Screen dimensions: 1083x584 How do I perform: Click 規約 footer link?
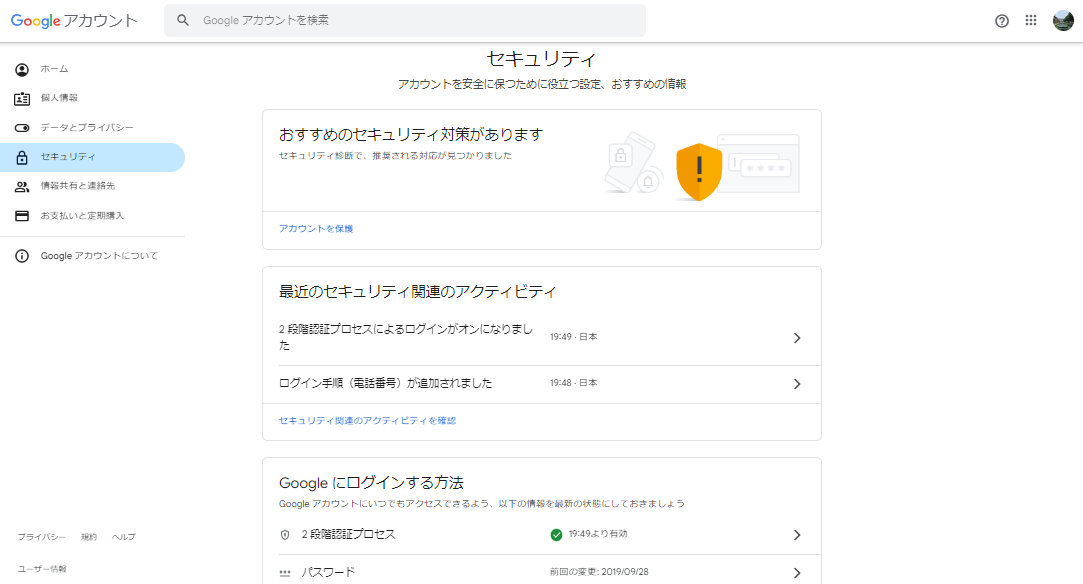[x=89, y=537]
